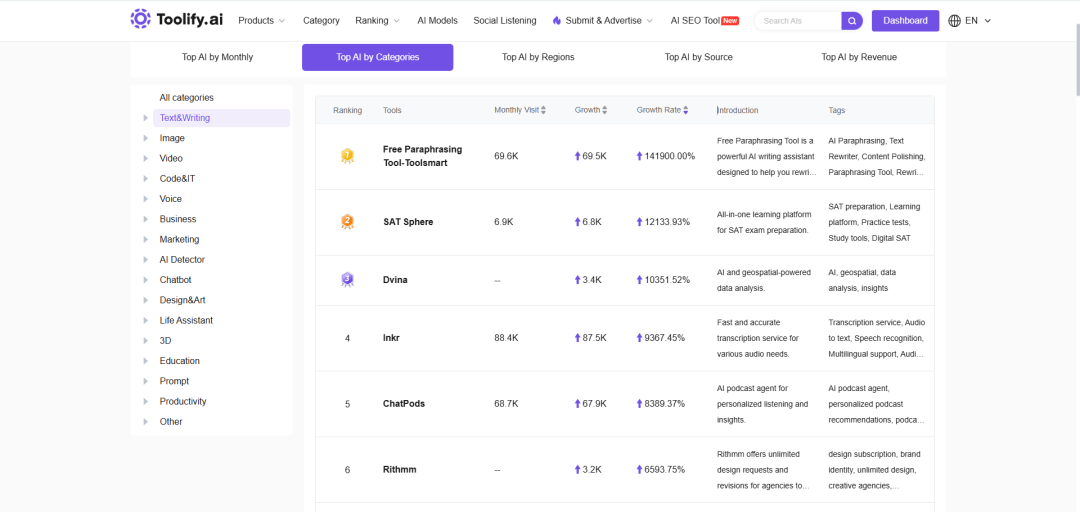The width and height of the screenshot is (1080, 512).
Task: Expand the Chatbot category arrow
Action: pyautogui.click(x=145, y=280)
